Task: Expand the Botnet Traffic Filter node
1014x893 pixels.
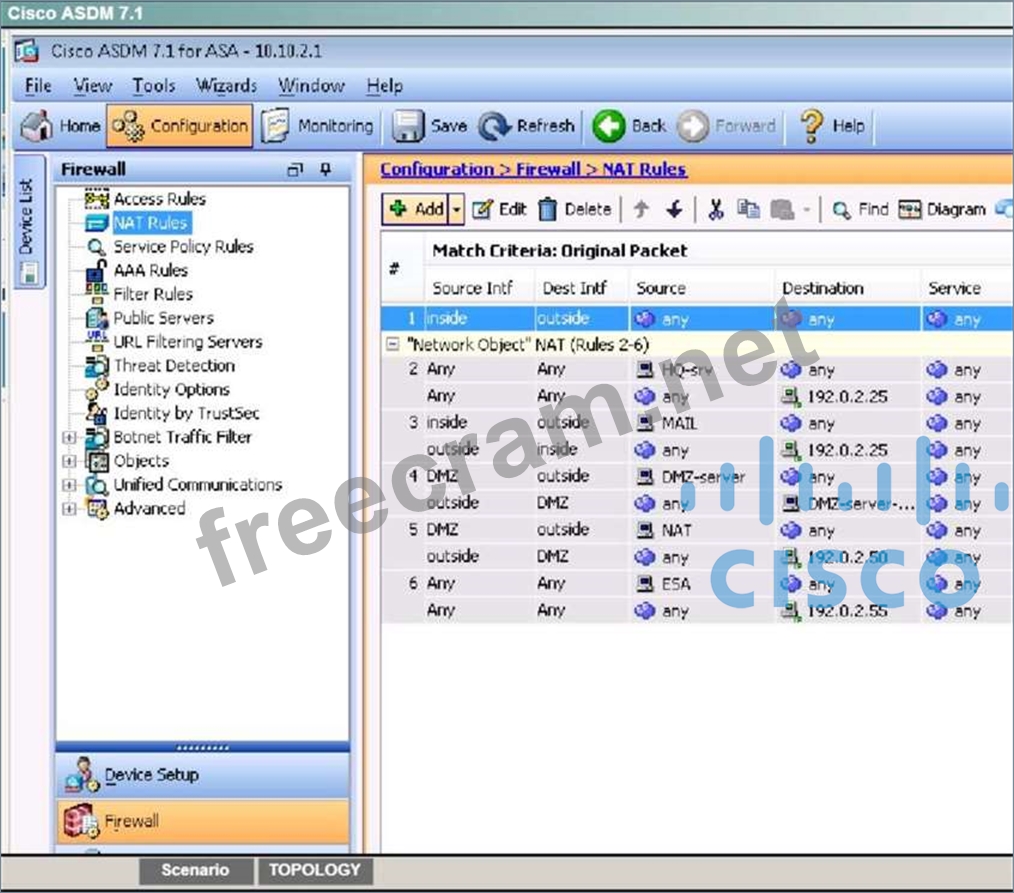Action: point(69,437)
